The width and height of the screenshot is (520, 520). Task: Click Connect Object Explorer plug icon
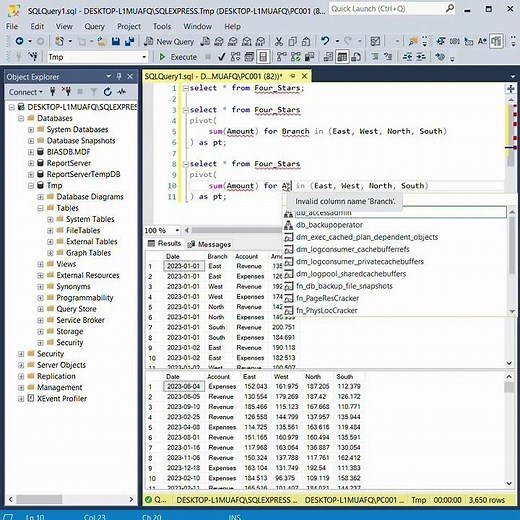click(x=52, y=91)
